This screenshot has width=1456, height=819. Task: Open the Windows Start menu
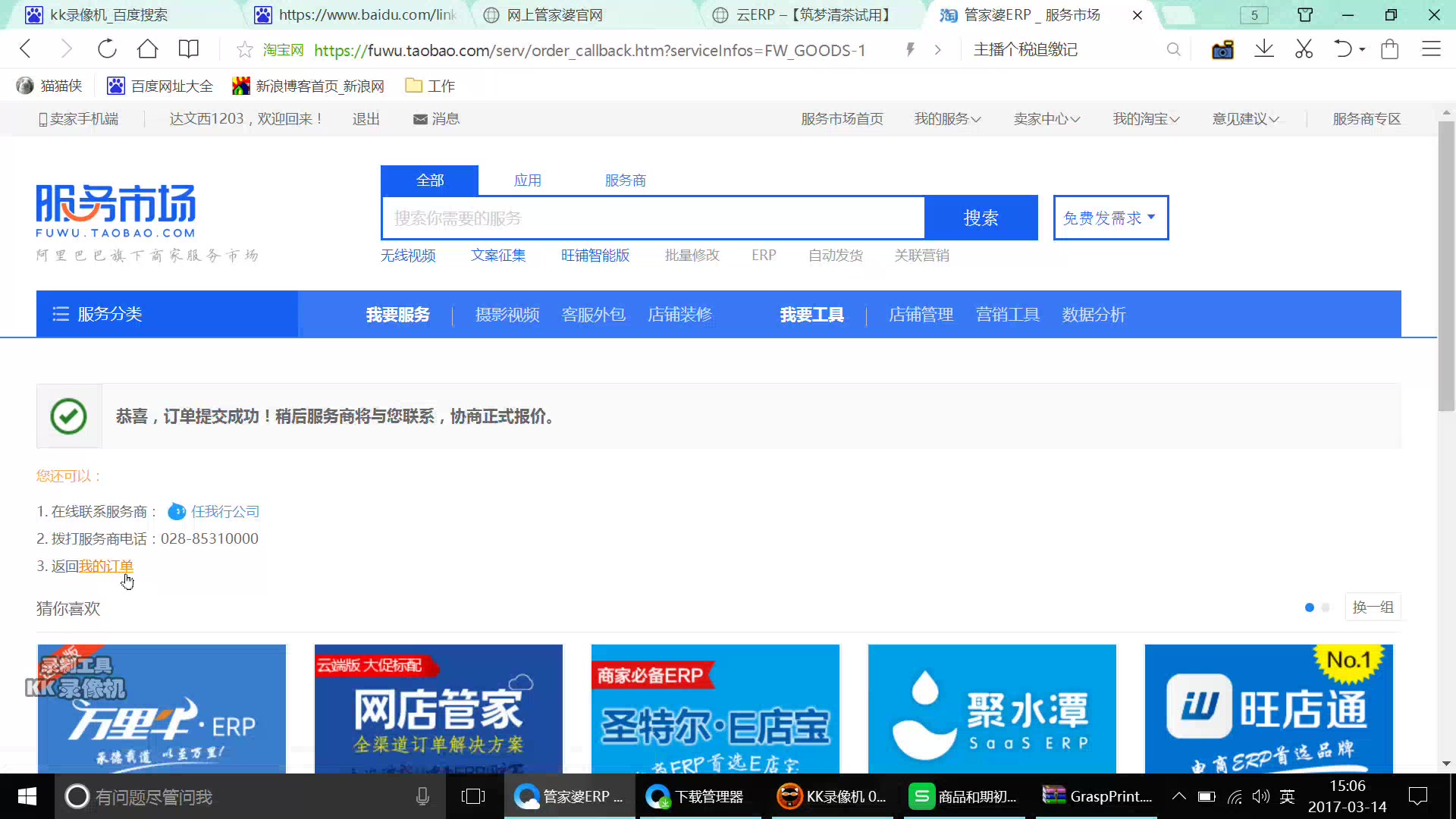click(27, 796)
